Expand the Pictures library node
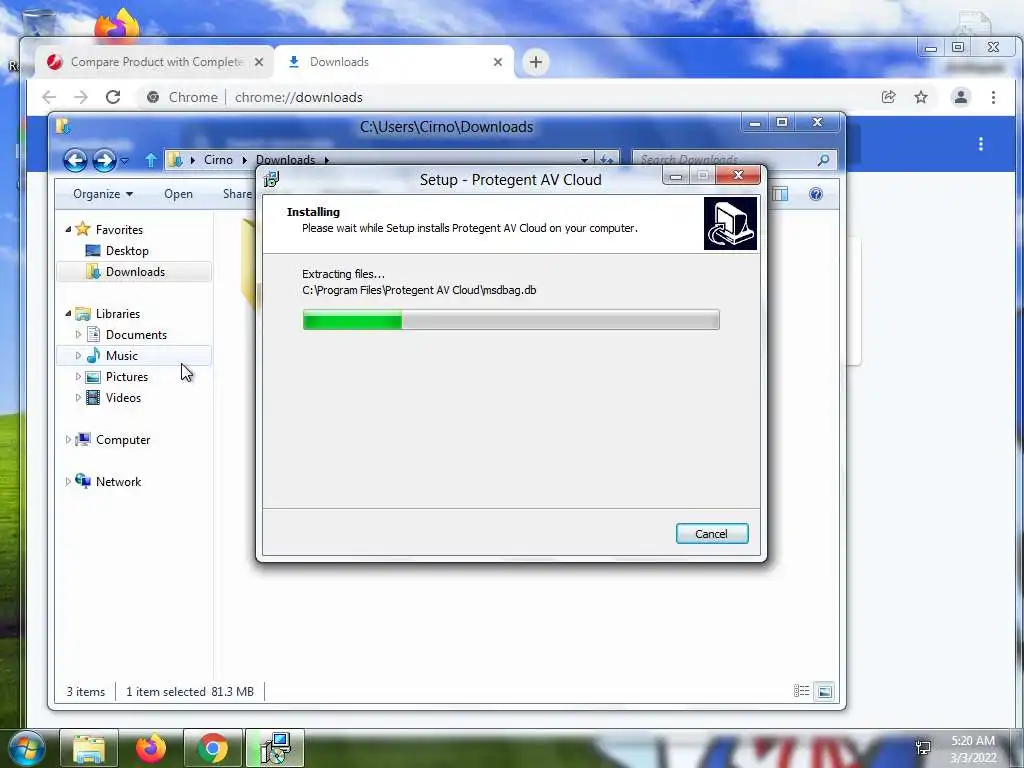1024x768 pixels. (78, 377)
